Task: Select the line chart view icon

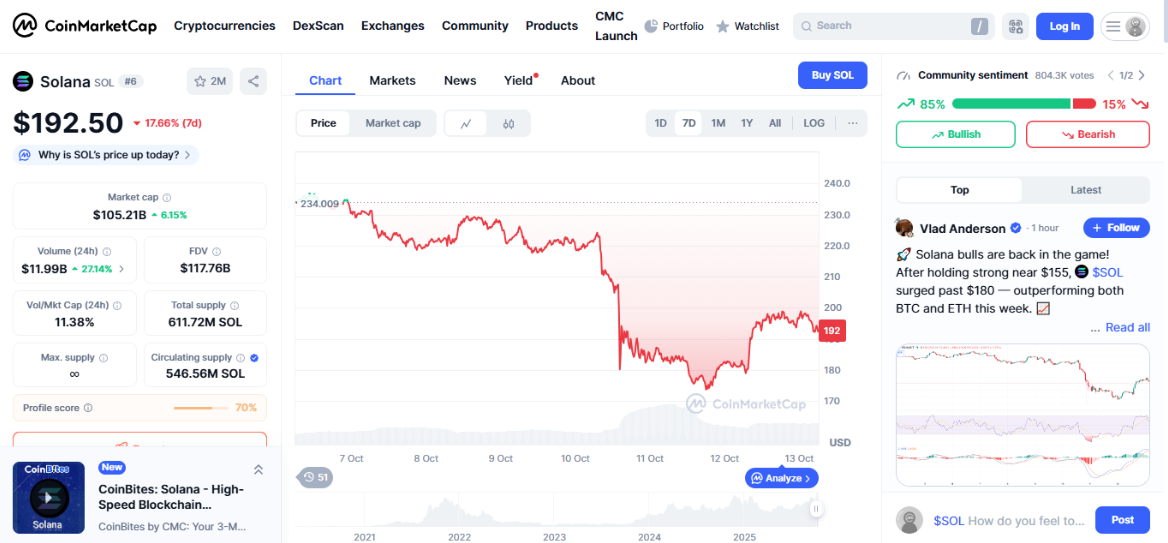Action: [466, 123]
